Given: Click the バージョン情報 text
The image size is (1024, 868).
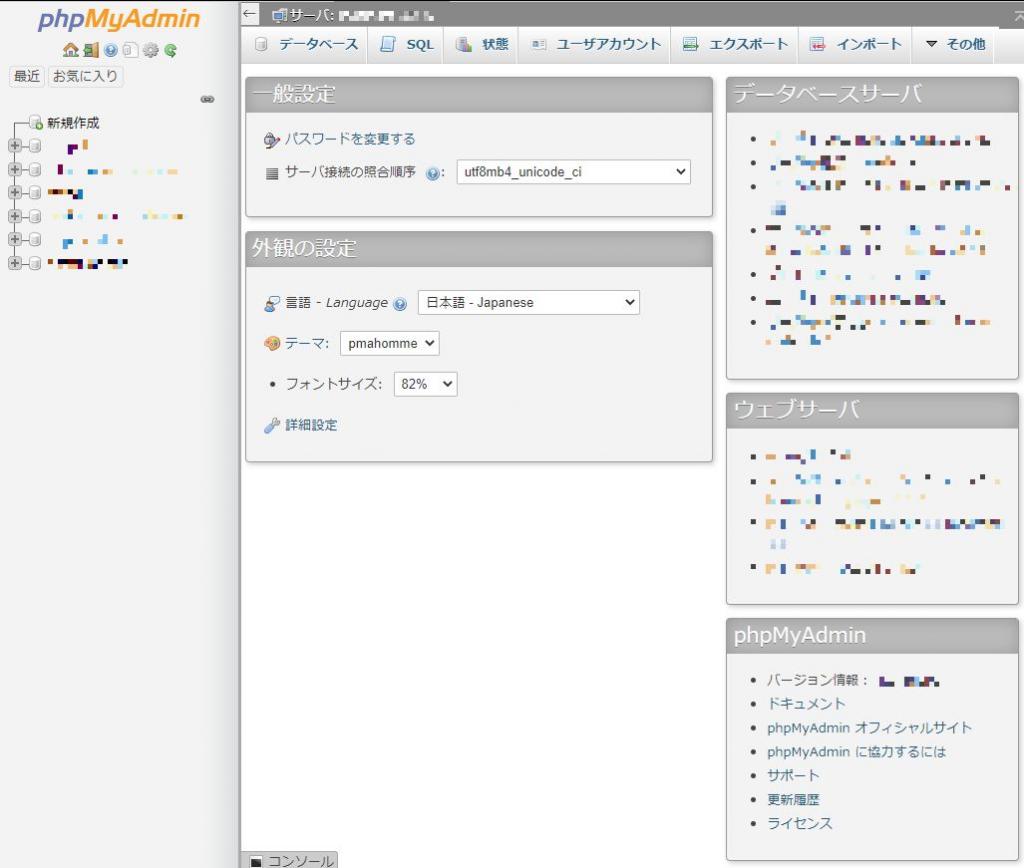Looking at the screenshot, I should pos(817,681).
